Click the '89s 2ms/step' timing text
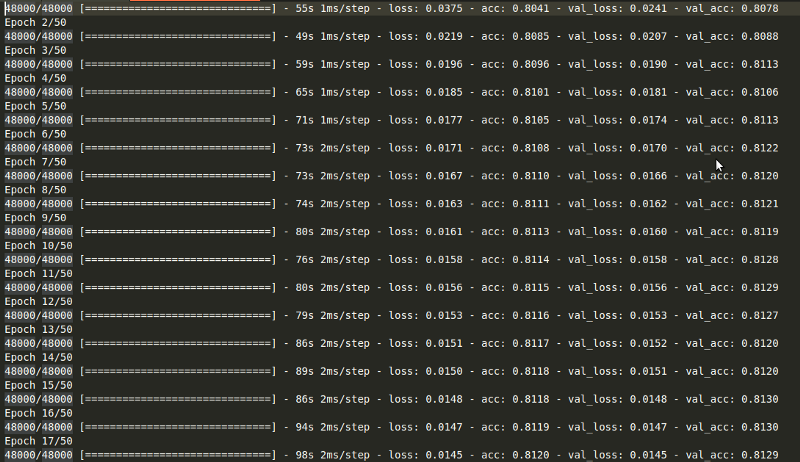The image size is (800, 462). pyautogui.click(x=333, y=371)
